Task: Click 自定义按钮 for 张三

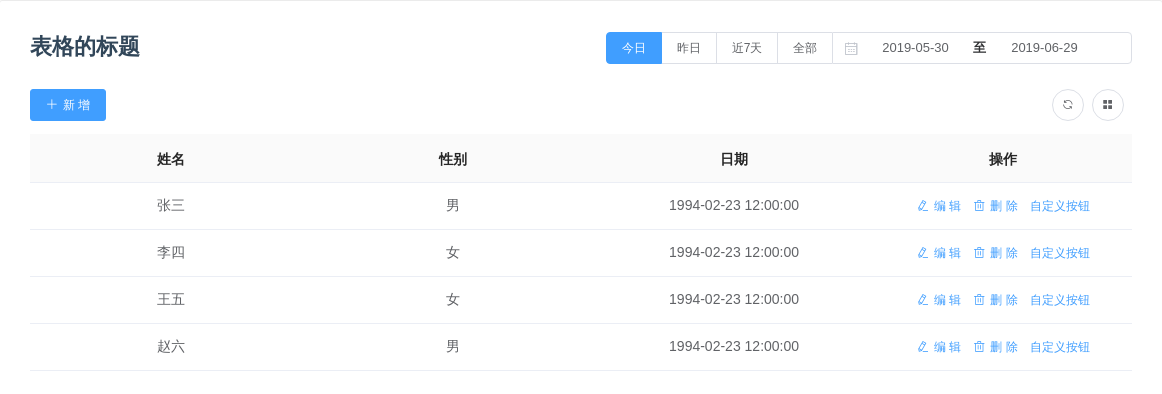Action: 1060,206
